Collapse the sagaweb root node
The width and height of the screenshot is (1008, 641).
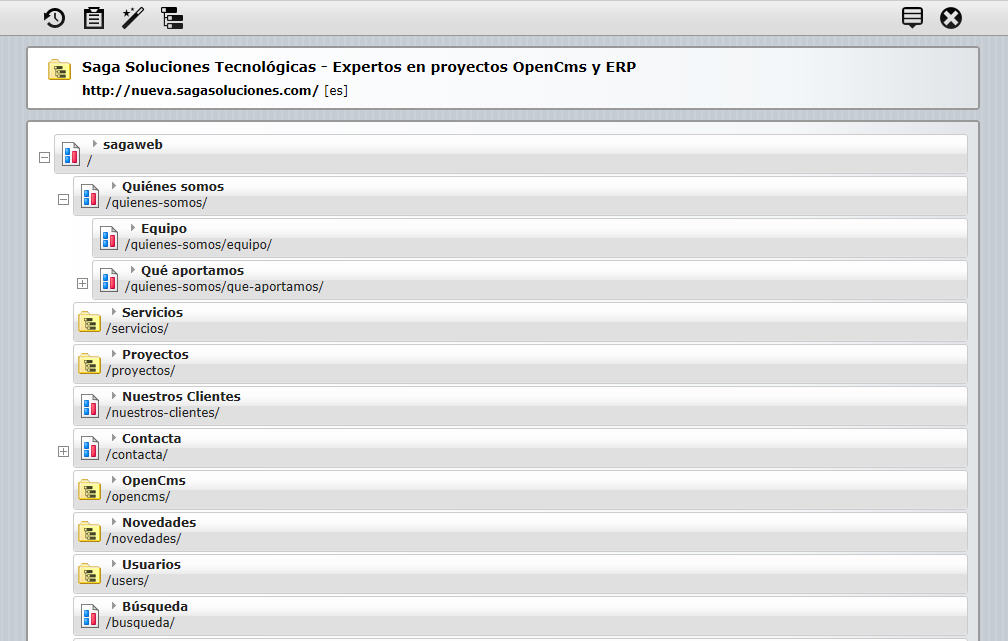coord(44,158)
